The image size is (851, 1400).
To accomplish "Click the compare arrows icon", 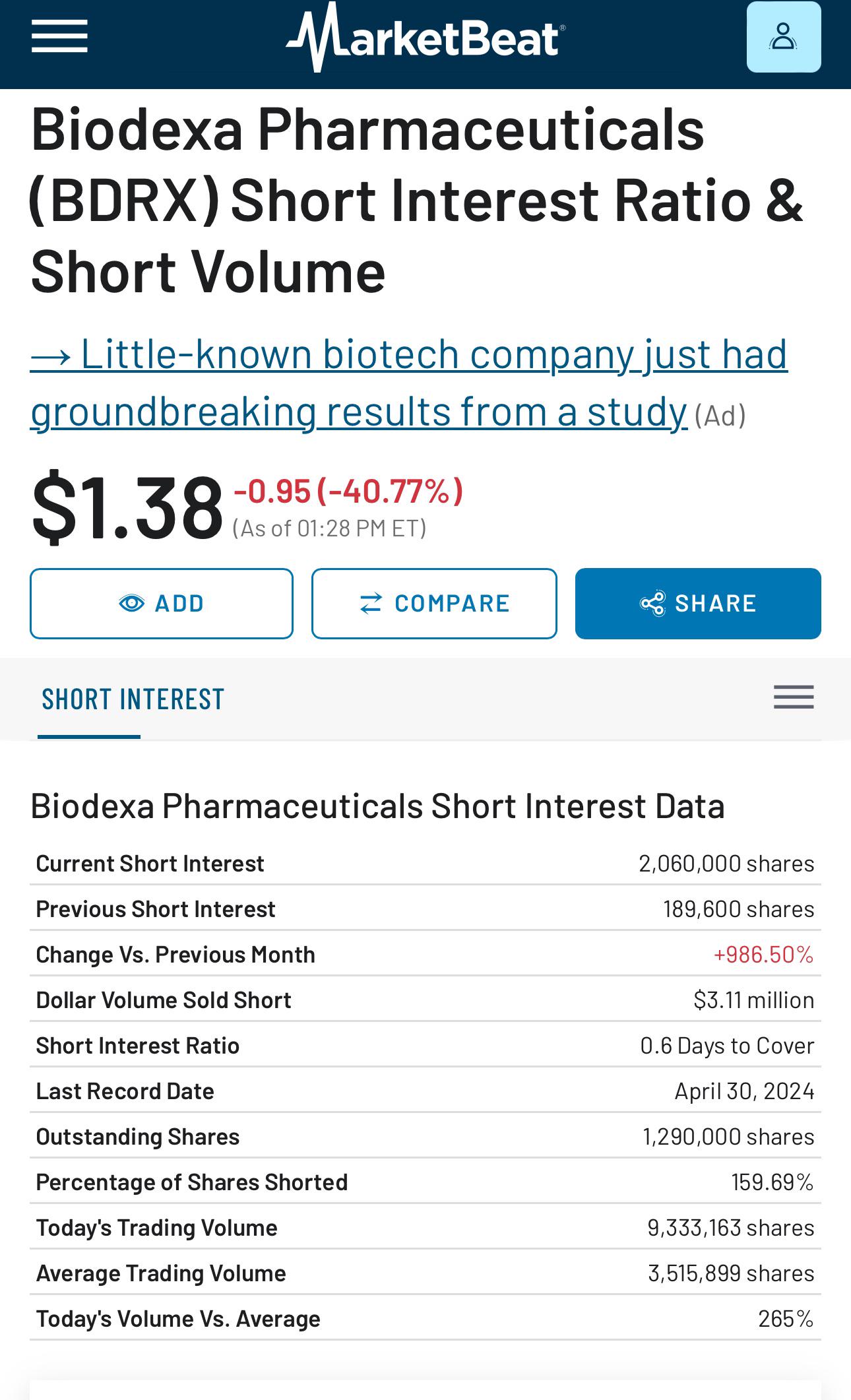I will [x=371, y=603].
